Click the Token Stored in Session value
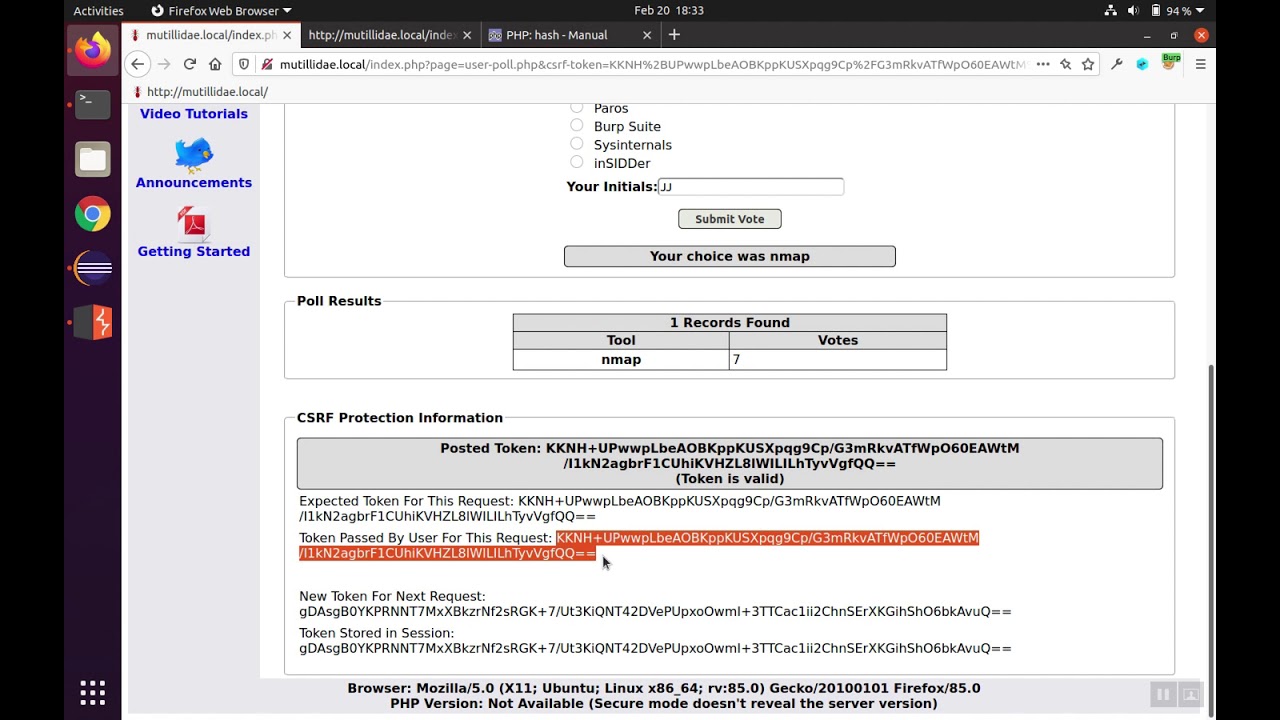The image size is (1280, 720). coord(655,649)
